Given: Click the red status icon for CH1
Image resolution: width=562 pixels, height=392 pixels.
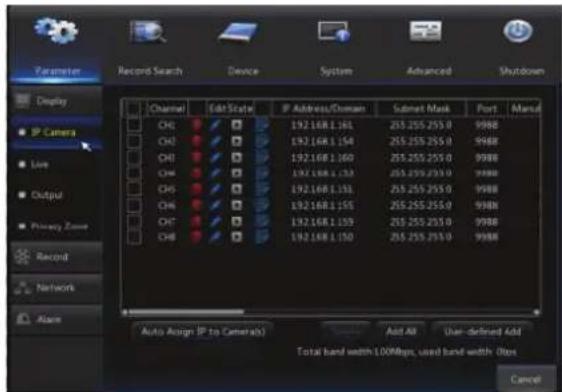Looking at the screenshot, I should 196,125.
